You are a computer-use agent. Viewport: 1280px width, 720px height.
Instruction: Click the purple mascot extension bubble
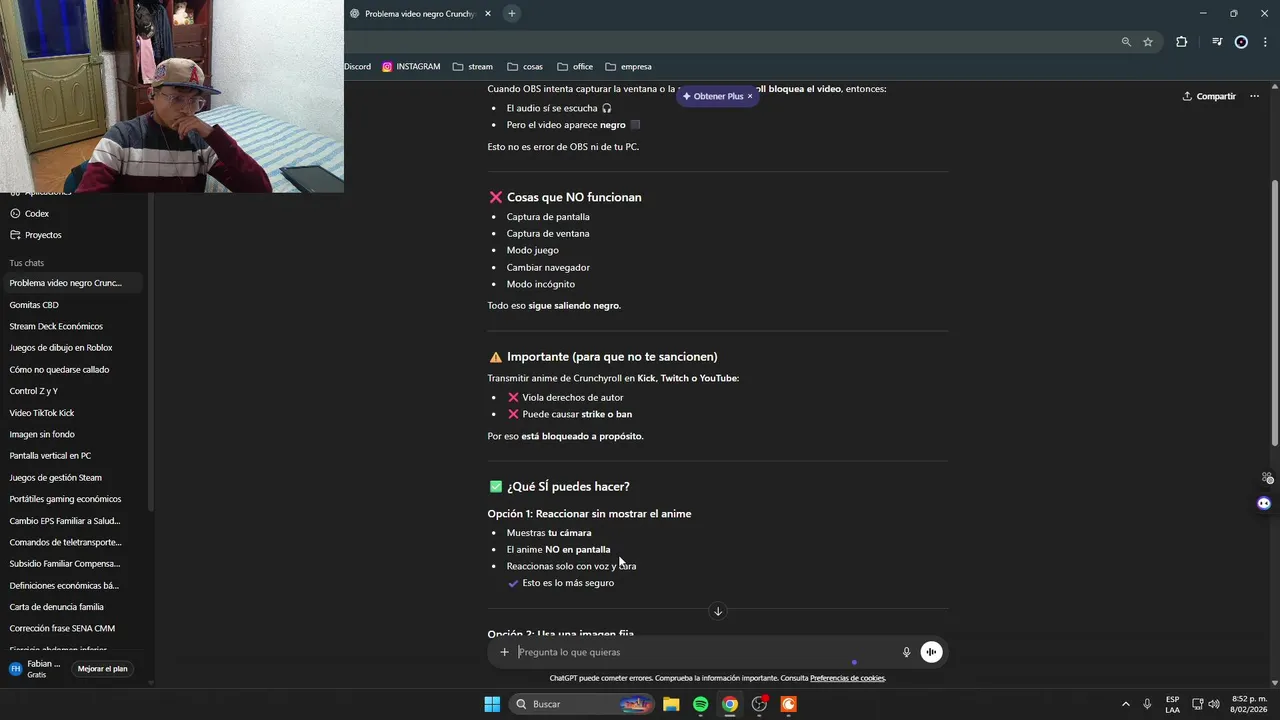tap(1264, 503)
